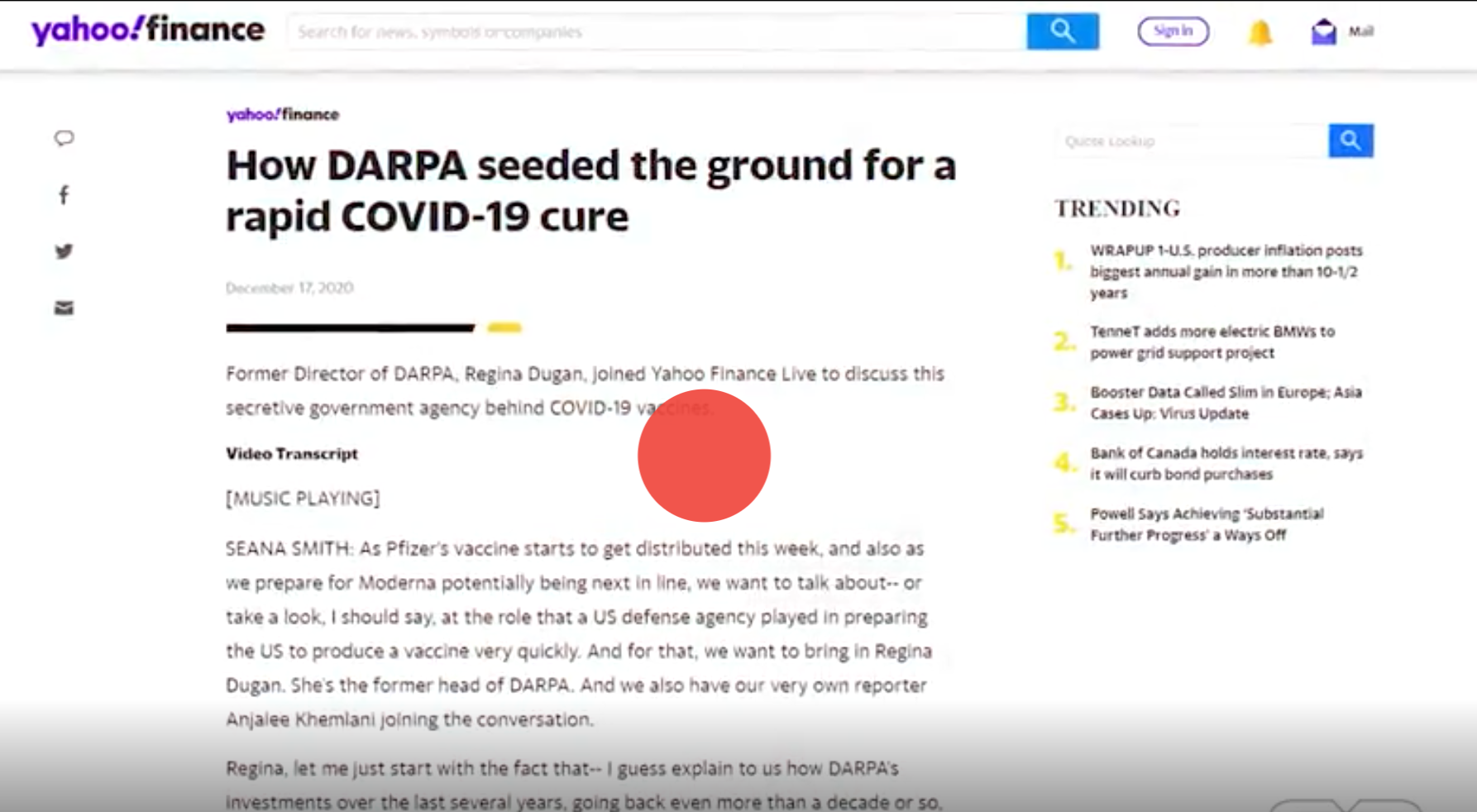Open trending story Powell Says Achieving Progress

tap(1207, 524)
